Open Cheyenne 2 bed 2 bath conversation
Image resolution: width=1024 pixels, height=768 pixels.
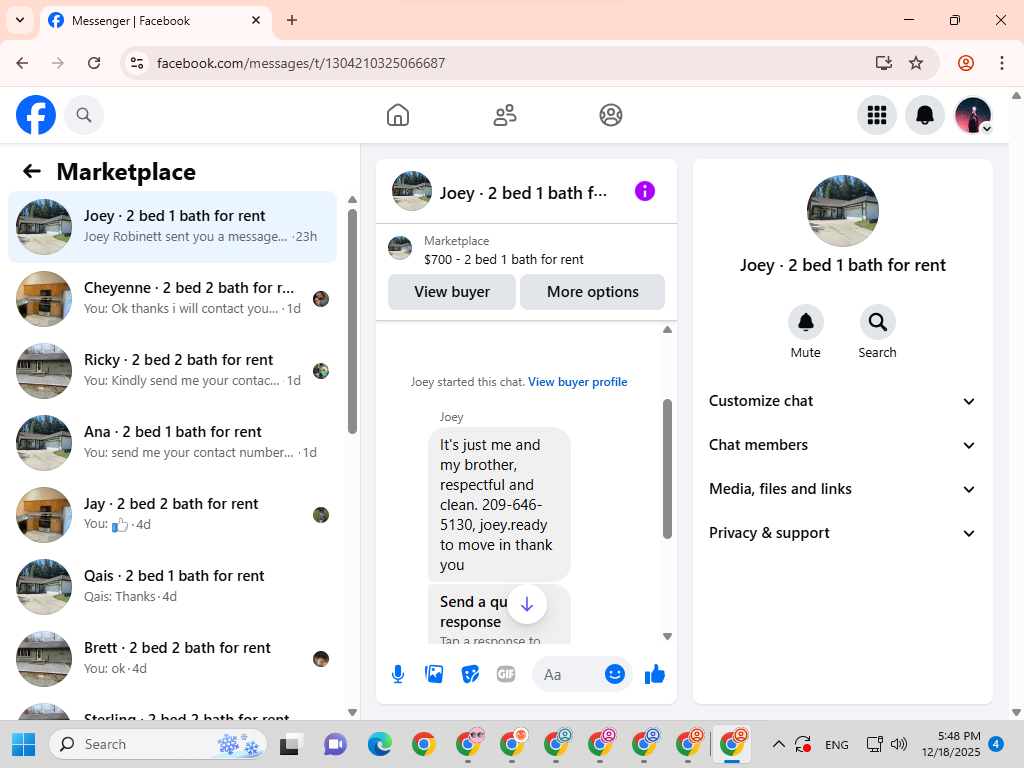(172, 298)
